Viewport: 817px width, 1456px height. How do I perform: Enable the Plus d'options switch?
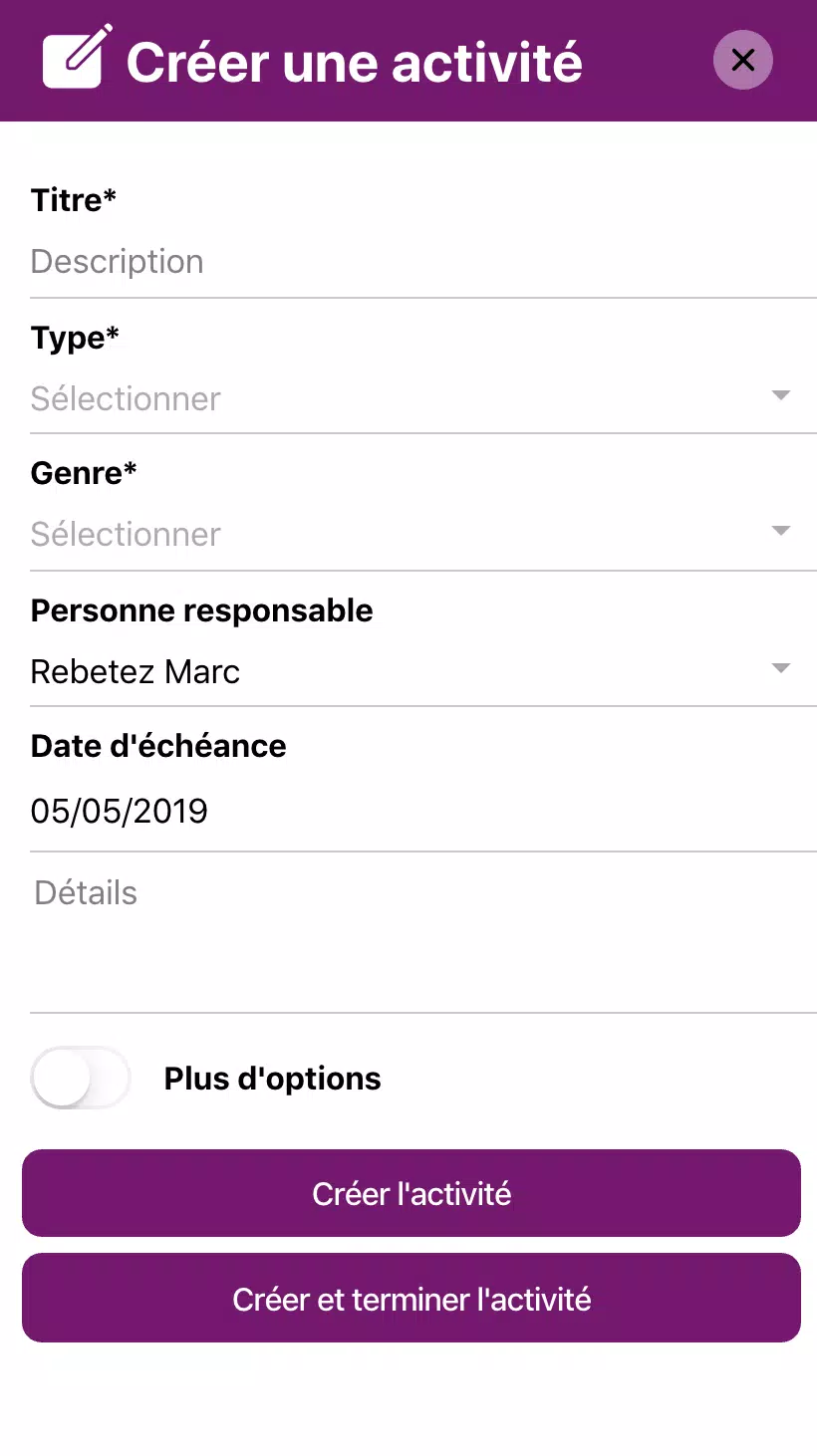(x=81, y=1078)
